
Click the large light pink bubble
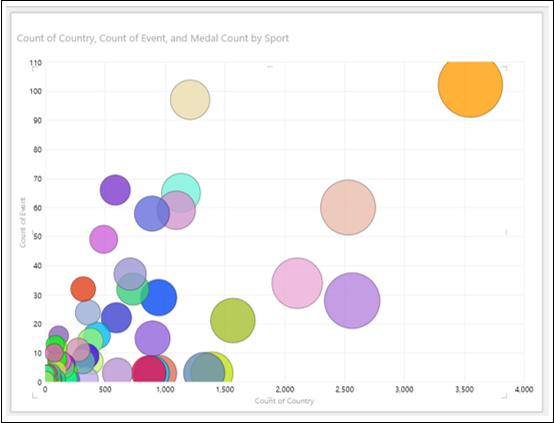click(297, 283)
